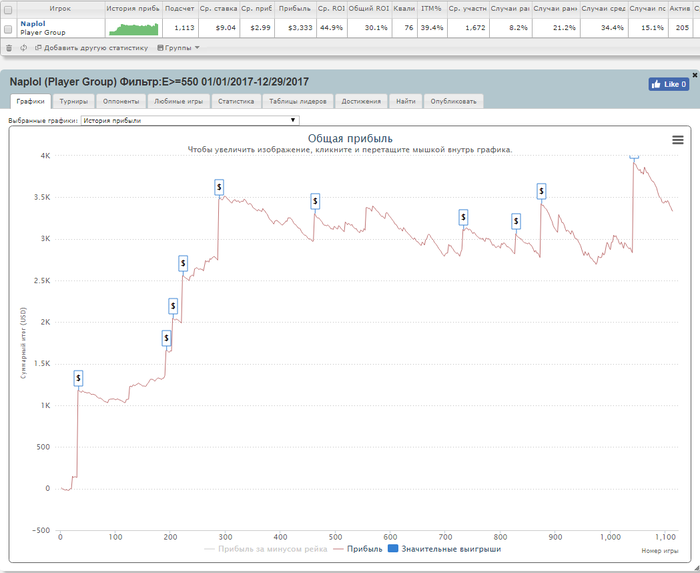This screenshot has width=700, height=573.
Task: Sort by the Прибыль column header
Action: [295, 8]
